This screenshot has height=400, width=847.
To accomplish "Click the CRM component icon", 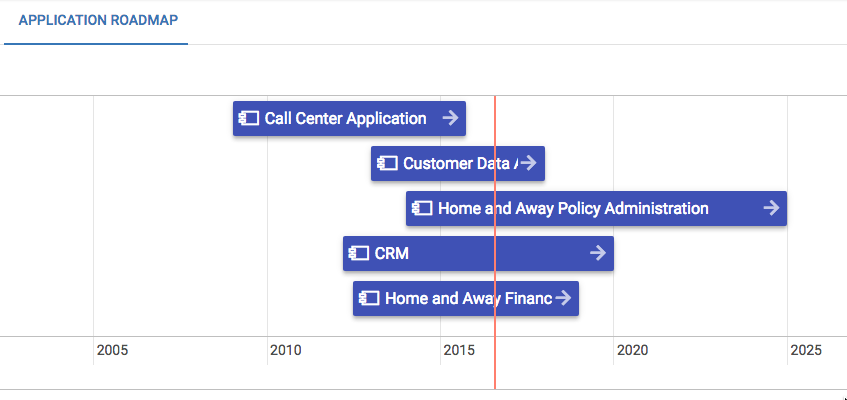I will (x=358, y=253).
